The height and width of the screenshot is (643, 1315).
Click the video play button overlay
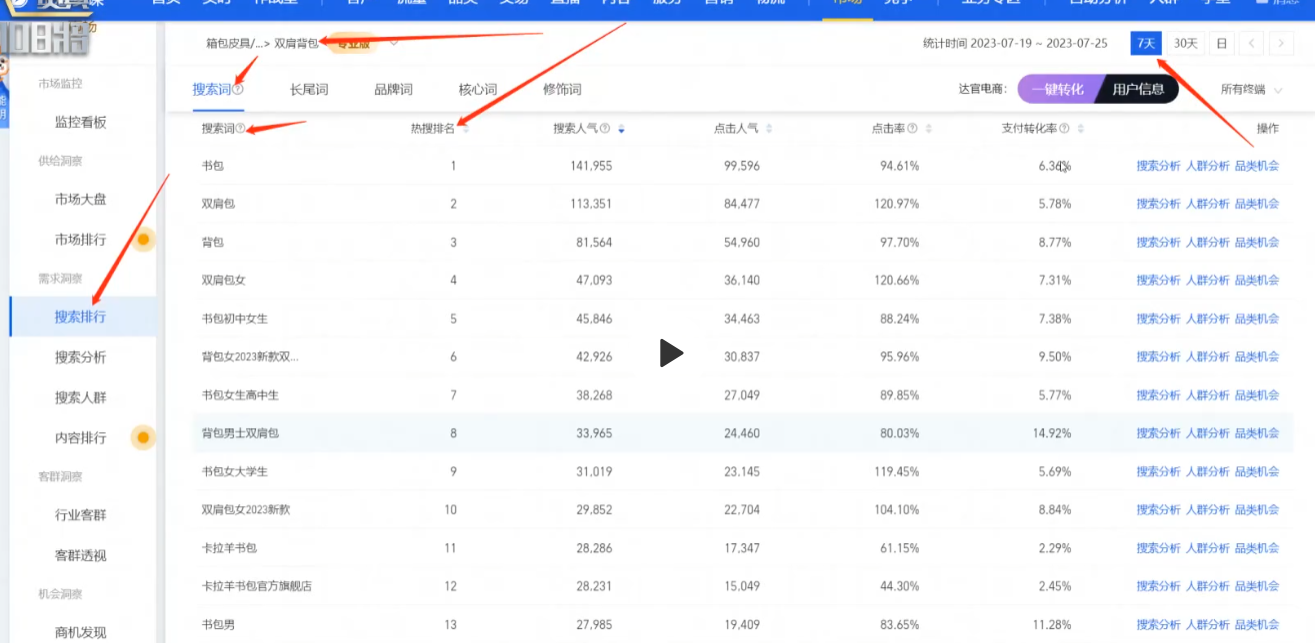click(671, 352)
